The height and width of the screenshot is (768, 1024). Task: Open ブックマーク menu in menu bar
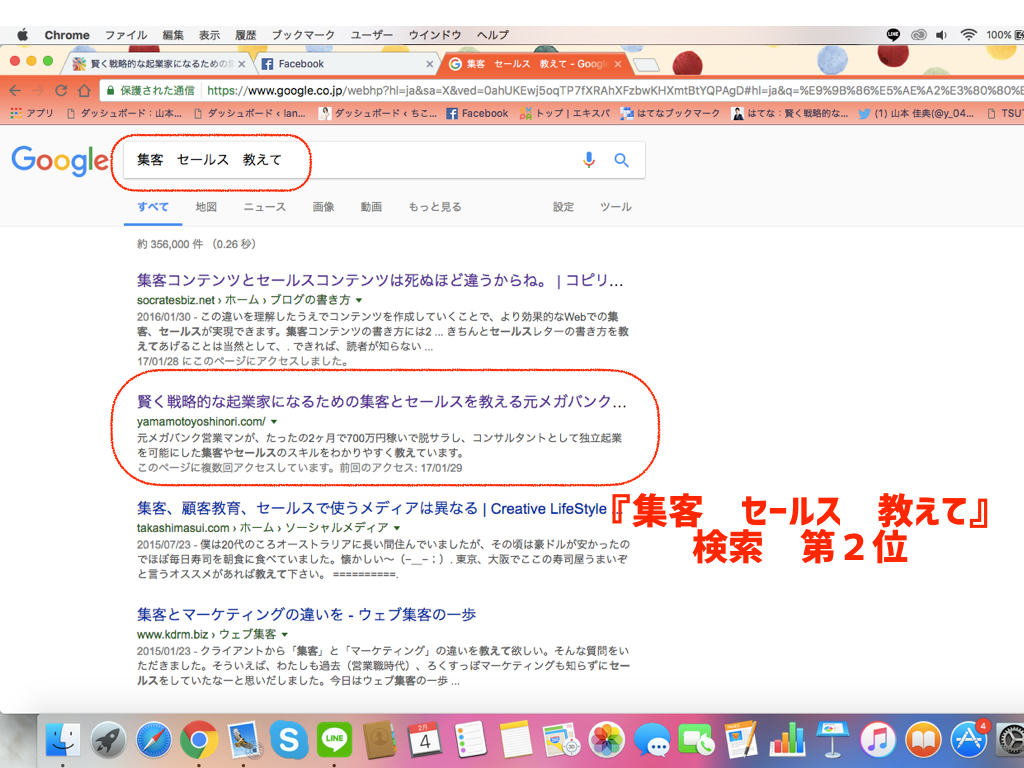pos(303,35)
